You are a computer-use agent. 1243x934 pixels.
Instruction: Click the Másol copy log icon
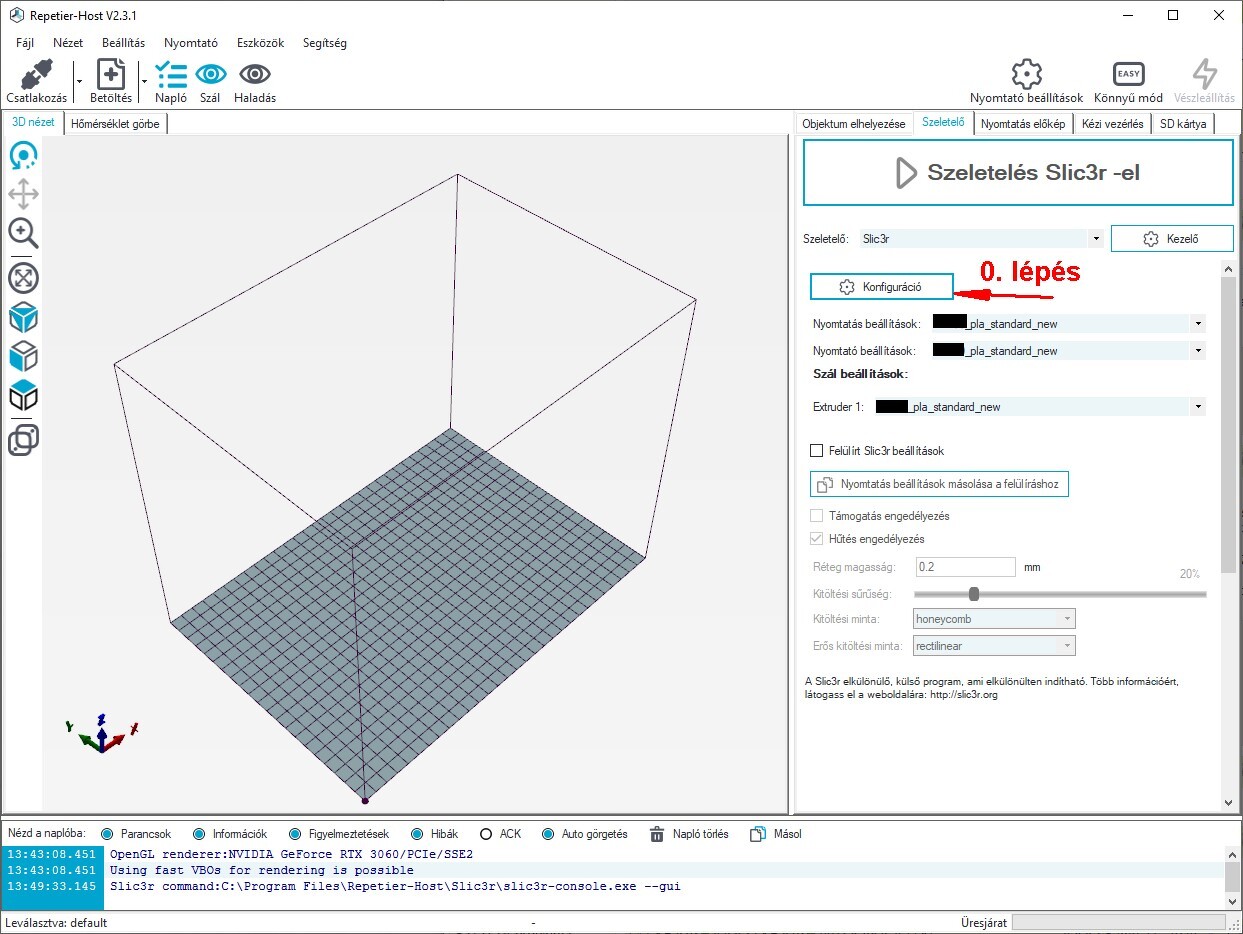[x=758, y=834]
